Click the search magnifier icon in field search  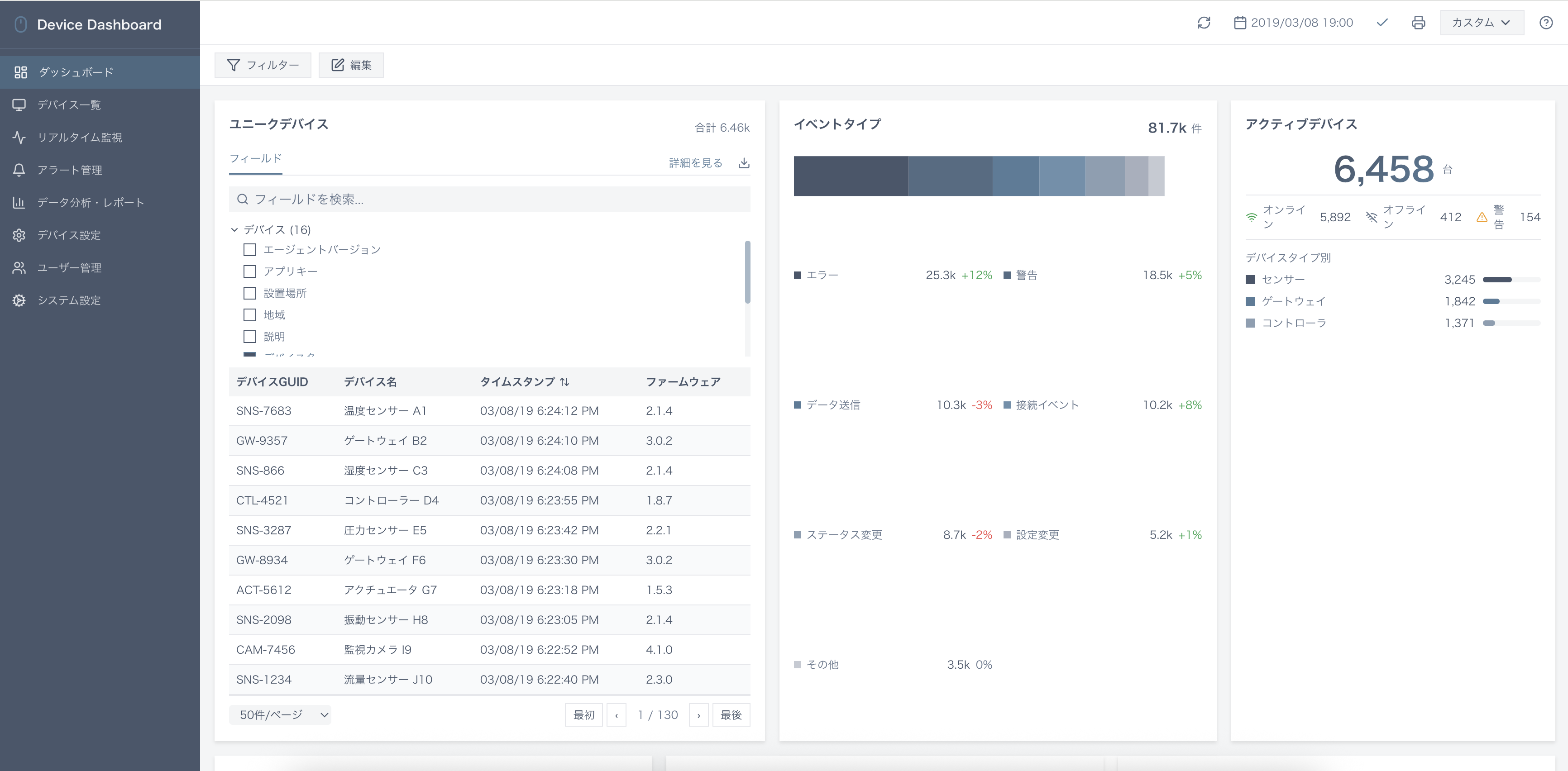[242, 199]
